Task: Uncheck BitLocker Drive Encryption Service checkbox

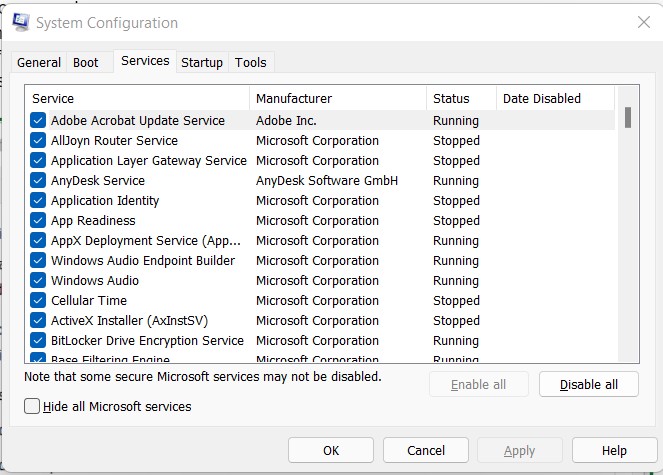Action: click(x=38, y=341)
